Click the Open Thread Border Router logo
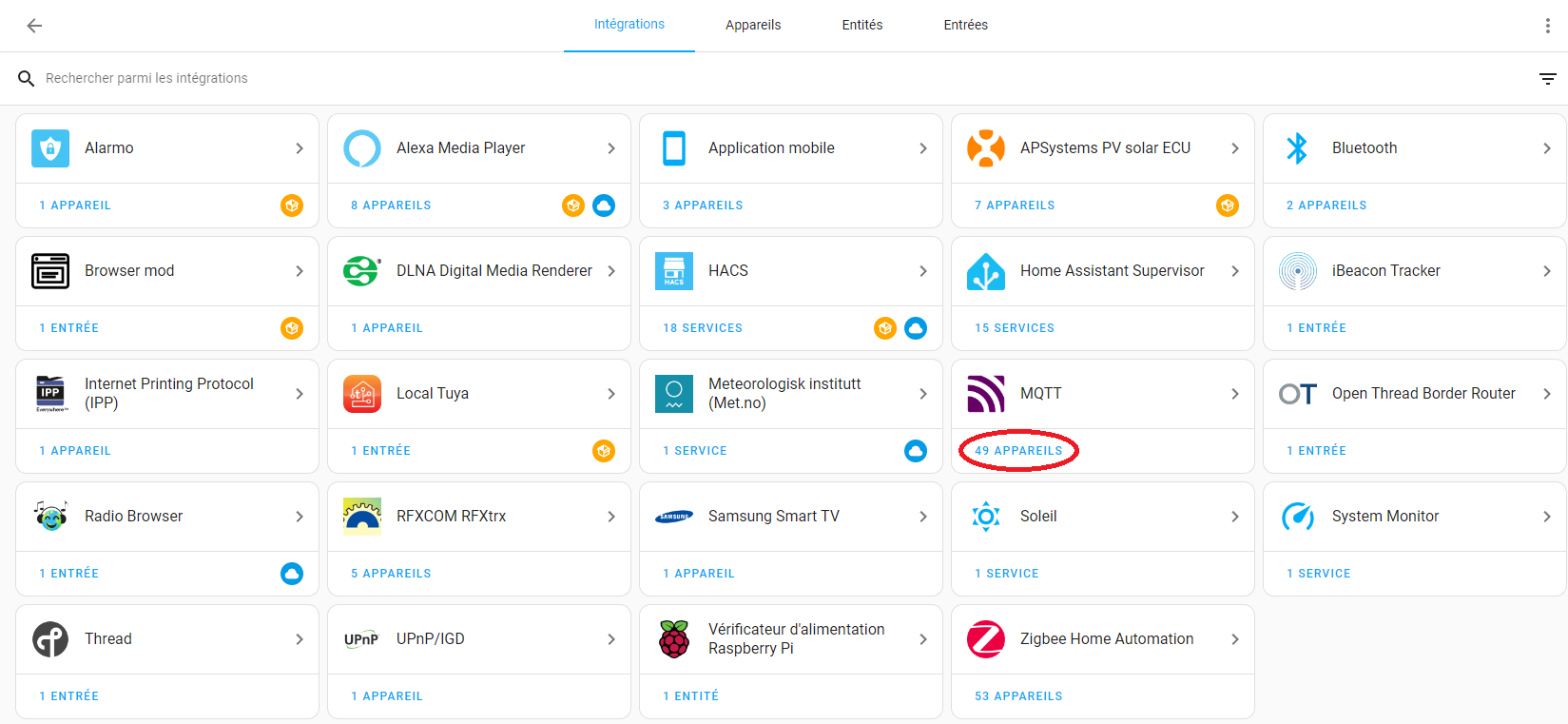This screenshot has height=724, width=1568. click(x=1298, y=394)
